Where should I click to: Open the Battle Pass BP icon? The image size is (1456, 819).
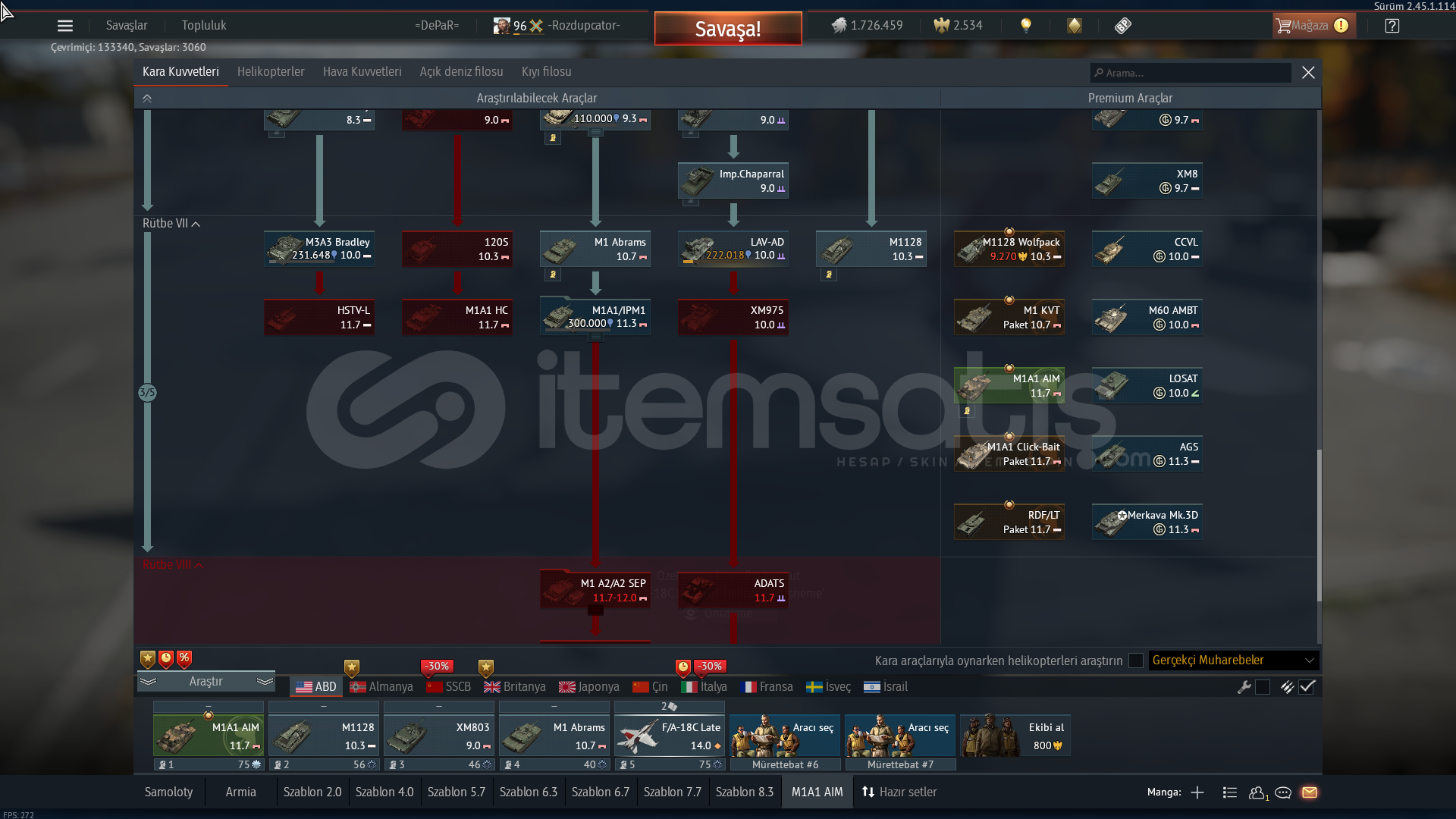[1123, 26]
